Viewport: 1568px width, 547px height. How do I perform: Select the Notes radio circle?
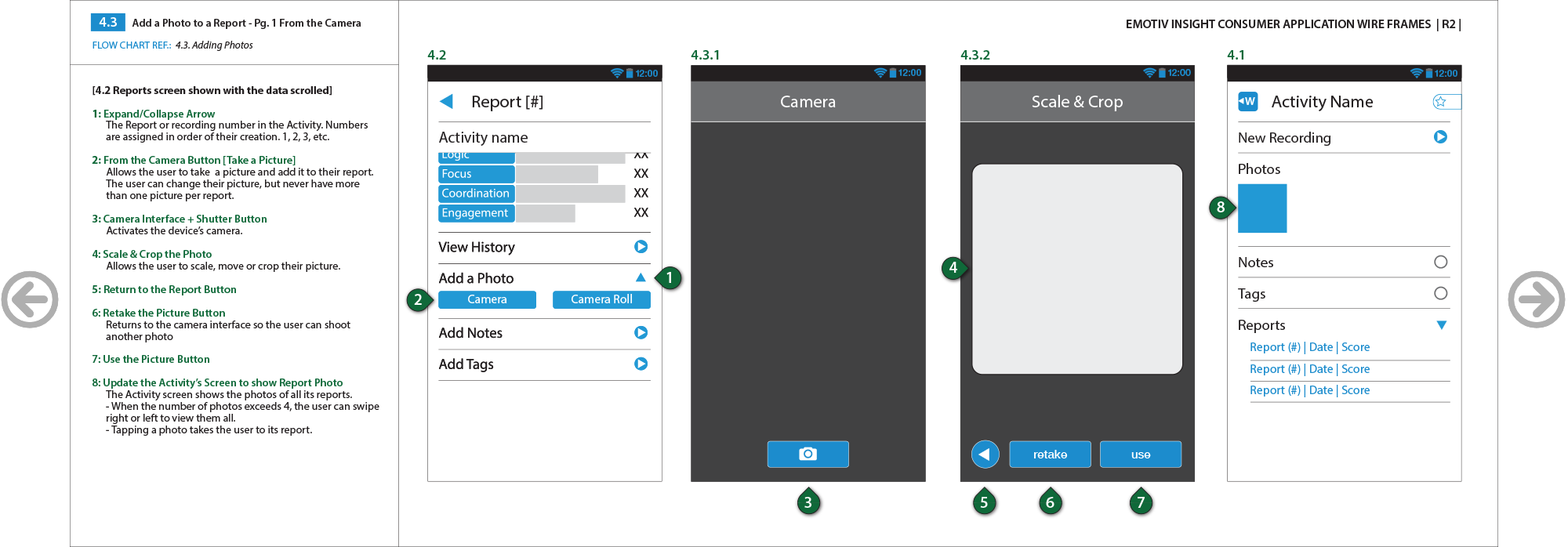pos(1440,262)
